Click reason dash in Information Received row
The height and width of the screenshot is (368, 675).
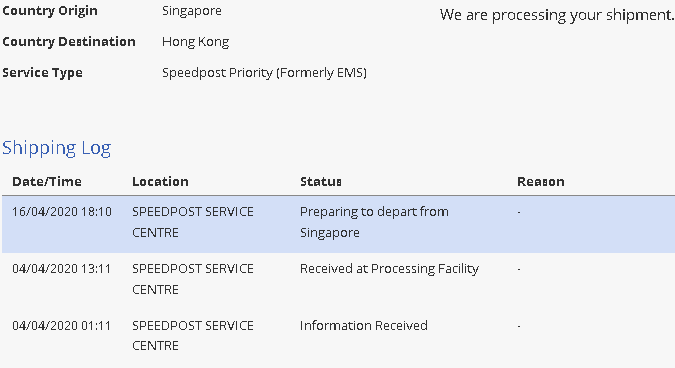point(519,326)
